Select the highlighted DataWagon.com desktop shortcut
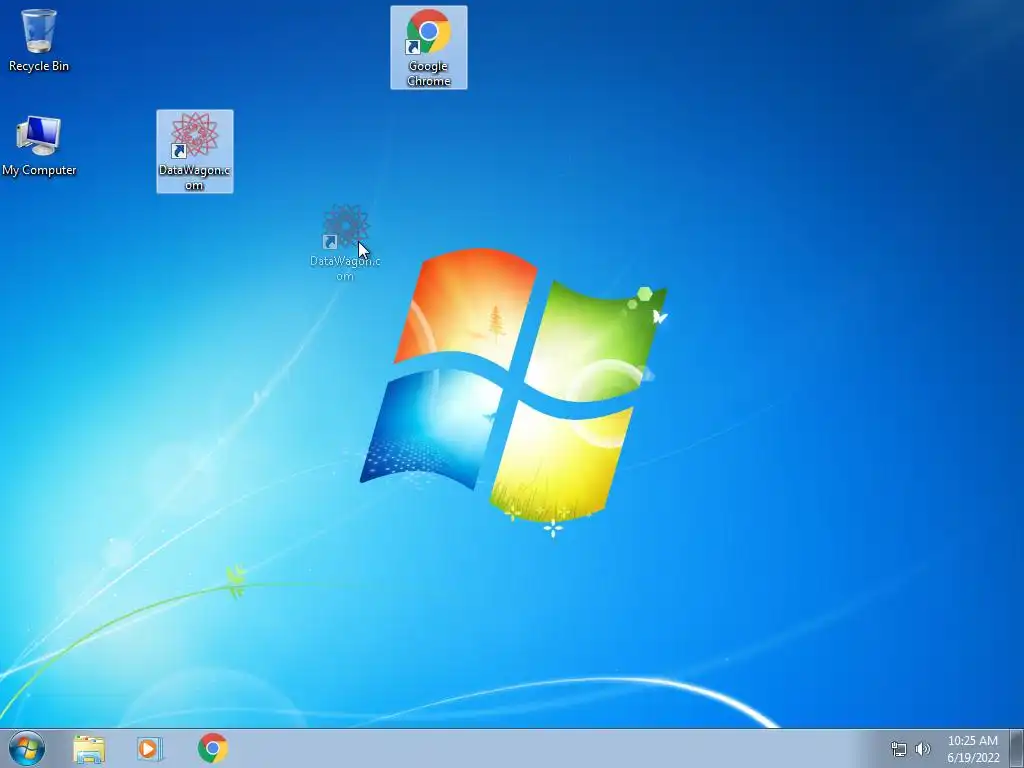Image resolution: width=1024 pixels, height=768 pixels. (195, 152)
